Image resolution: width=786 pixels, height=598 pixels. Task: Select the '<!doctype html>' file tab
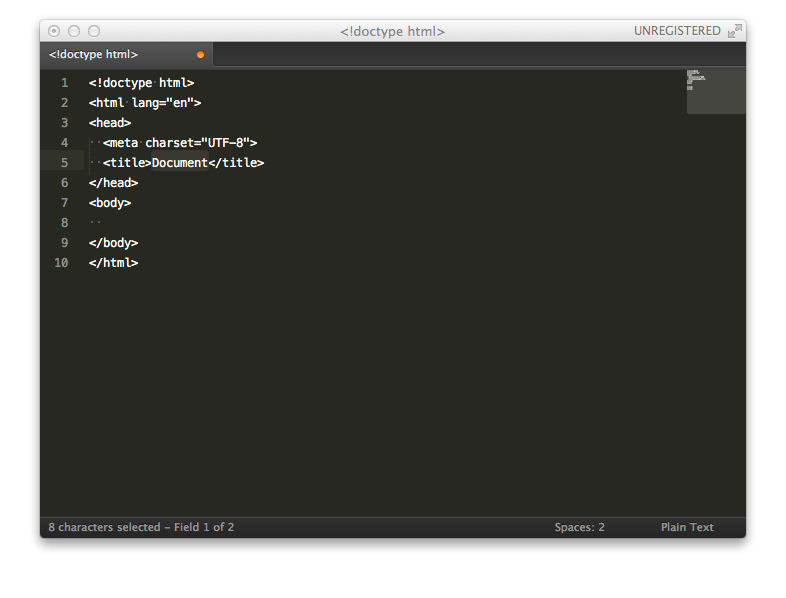point(126,54)
